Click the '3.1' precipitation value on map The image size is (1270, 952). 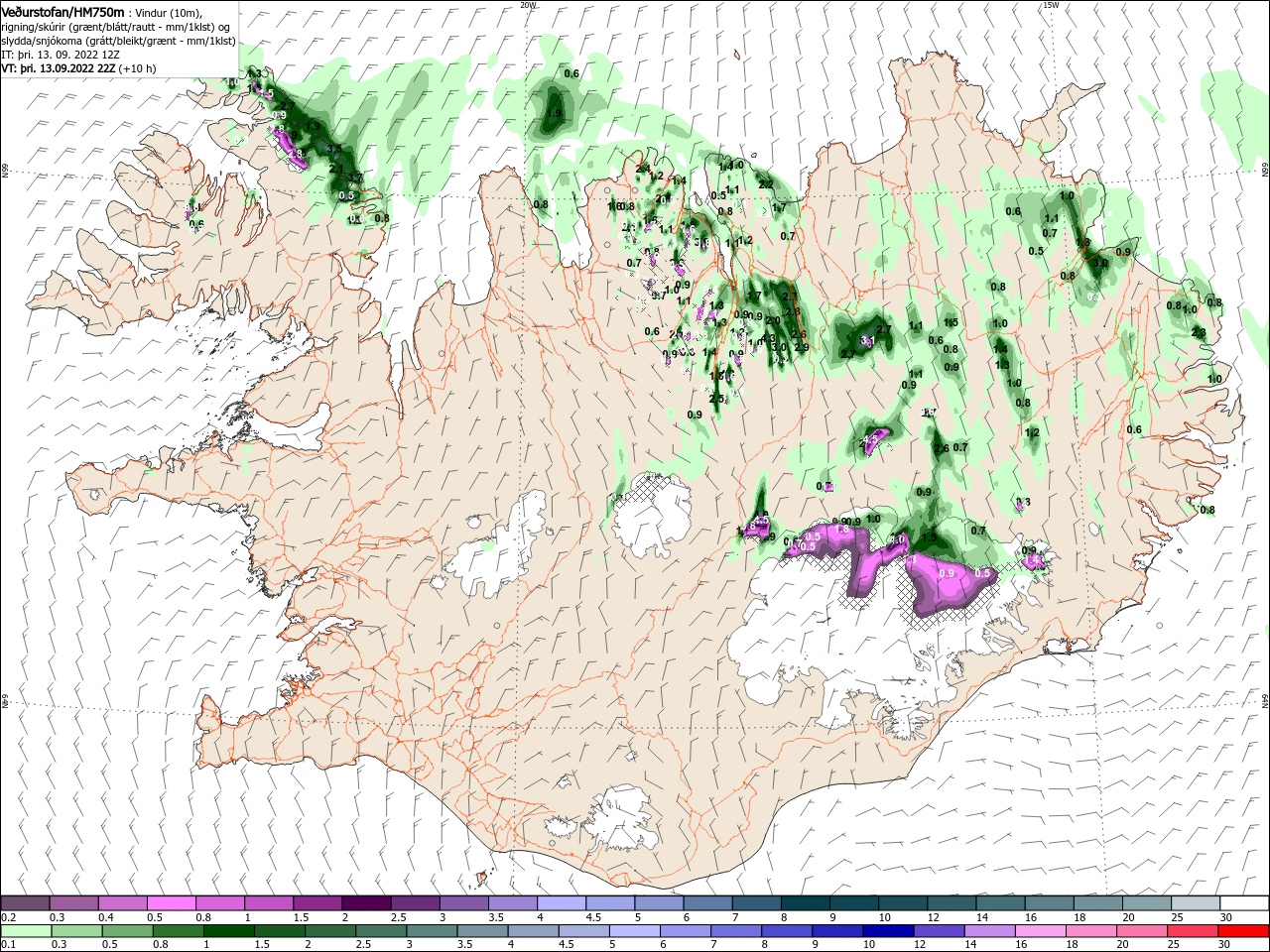(x=866, y=340)
